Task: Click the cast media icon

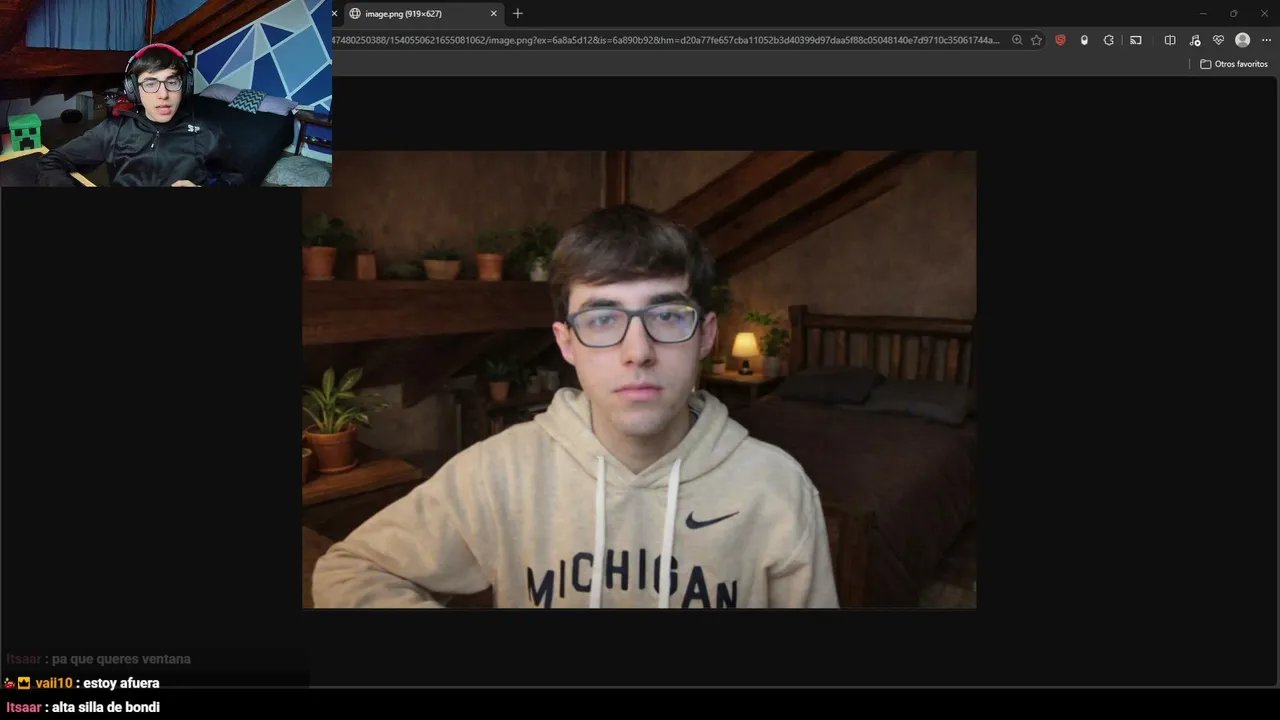Action: pyautogui.click(x=1136, y=40)
